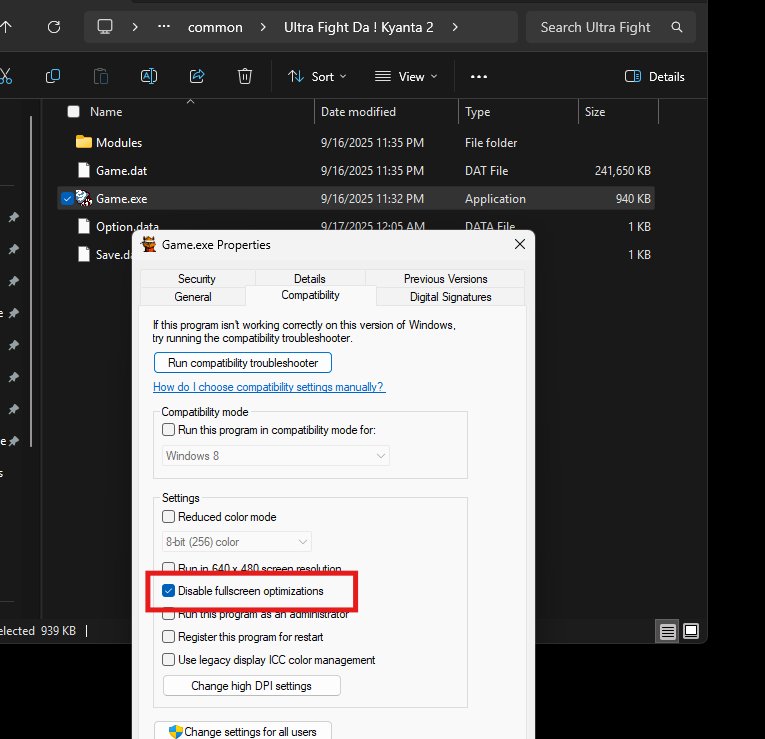Screen dimensions: 765x739
Task: Select the Compatibility tab
Action: click(x=310, y=295)
